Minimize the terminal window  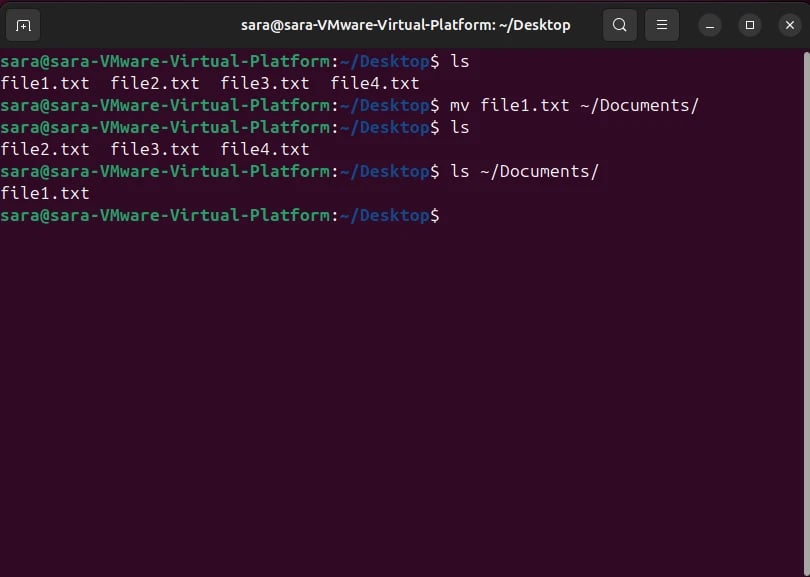(x=710, y=25)
